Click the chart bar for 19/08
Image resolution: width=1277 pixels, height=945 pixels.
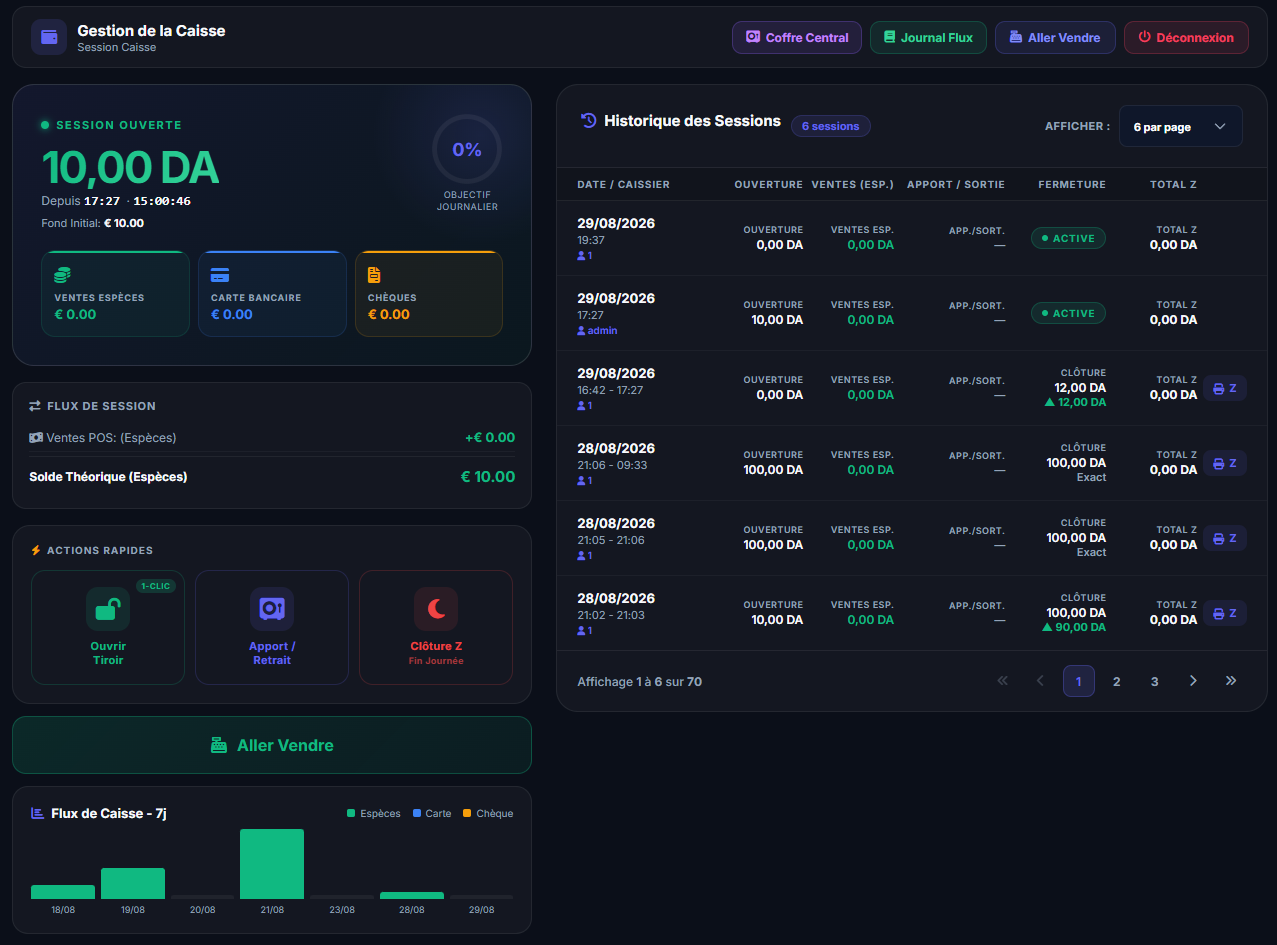point(133,883)
